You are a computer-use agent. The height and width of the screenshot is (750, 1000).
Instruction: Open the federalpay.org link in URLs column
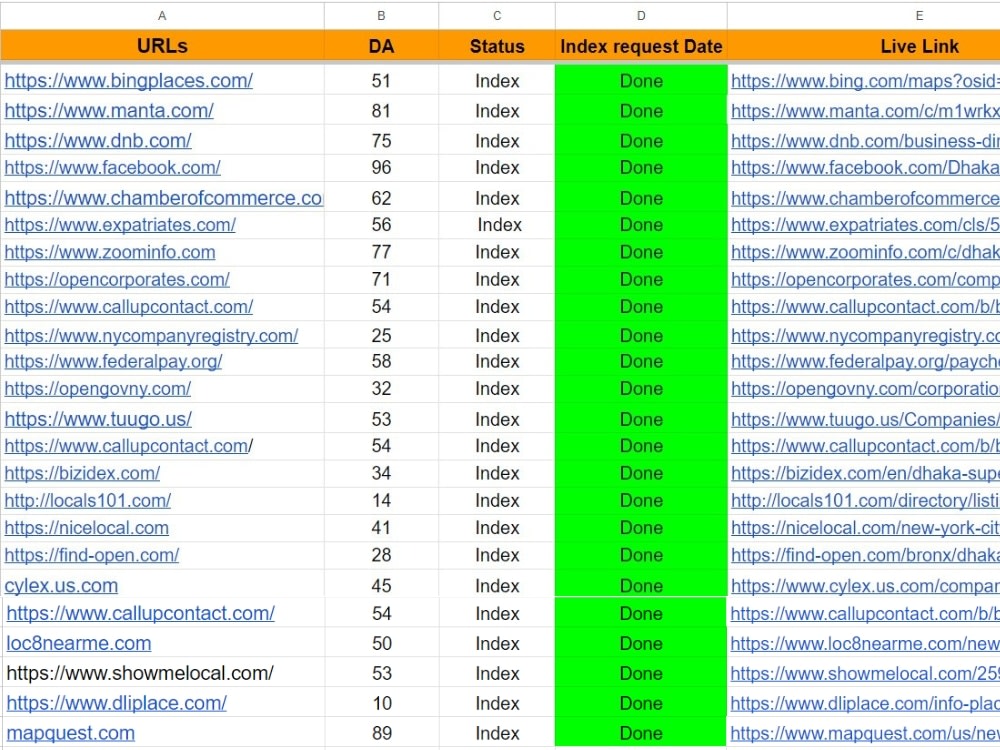point(113,362)
